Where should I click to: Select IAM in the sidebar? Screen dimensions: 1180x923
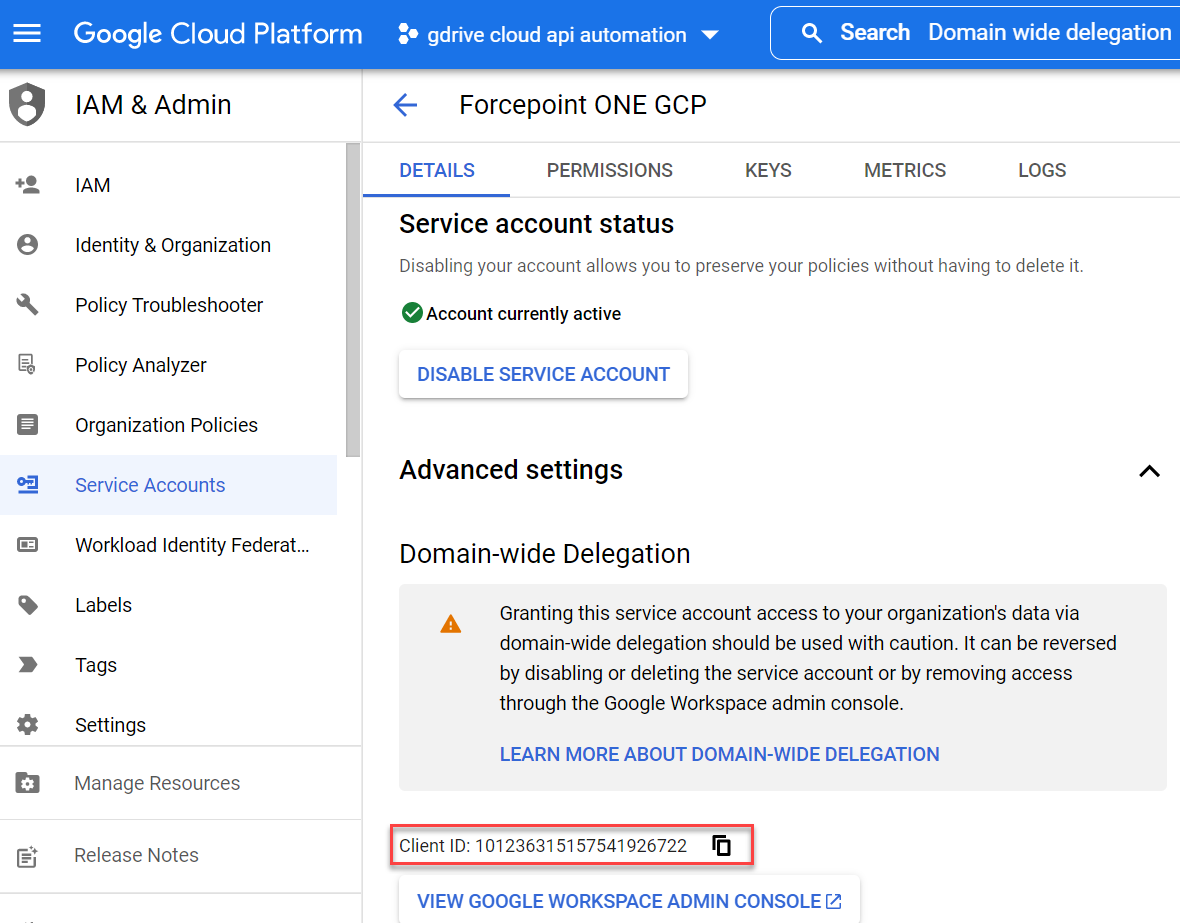click(92, 184)
